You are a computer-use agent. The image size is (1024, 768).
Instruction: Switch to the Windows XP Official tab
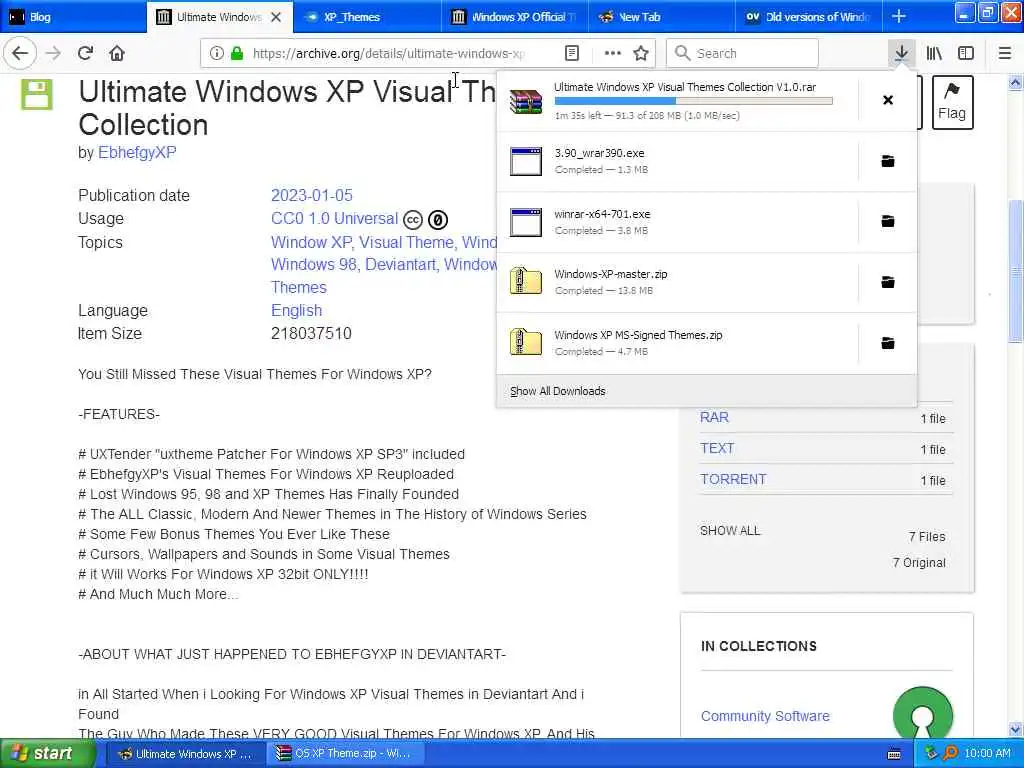click(x=515, y=17)
